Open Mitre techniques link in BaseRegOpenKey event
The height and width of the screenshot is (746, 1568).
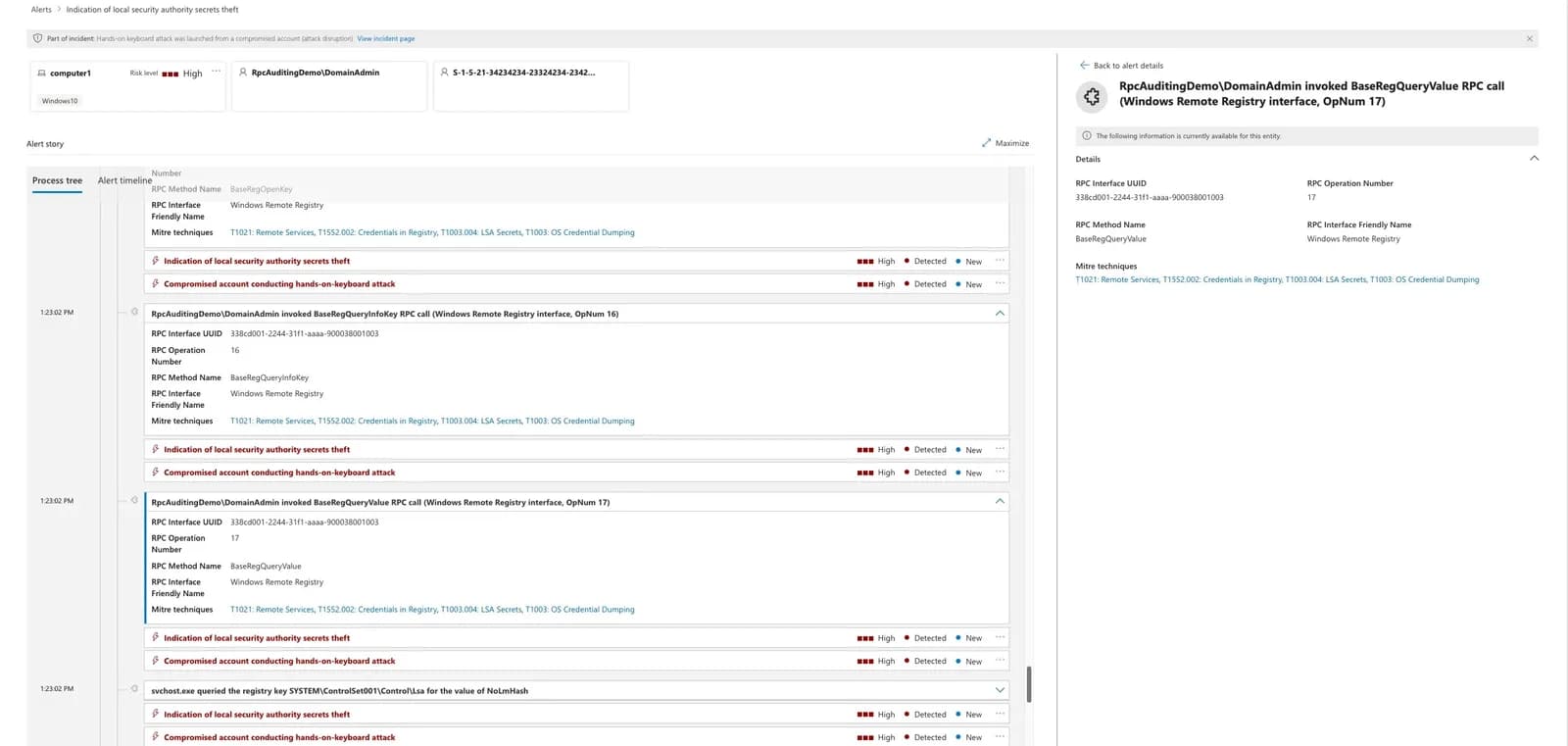432,232
